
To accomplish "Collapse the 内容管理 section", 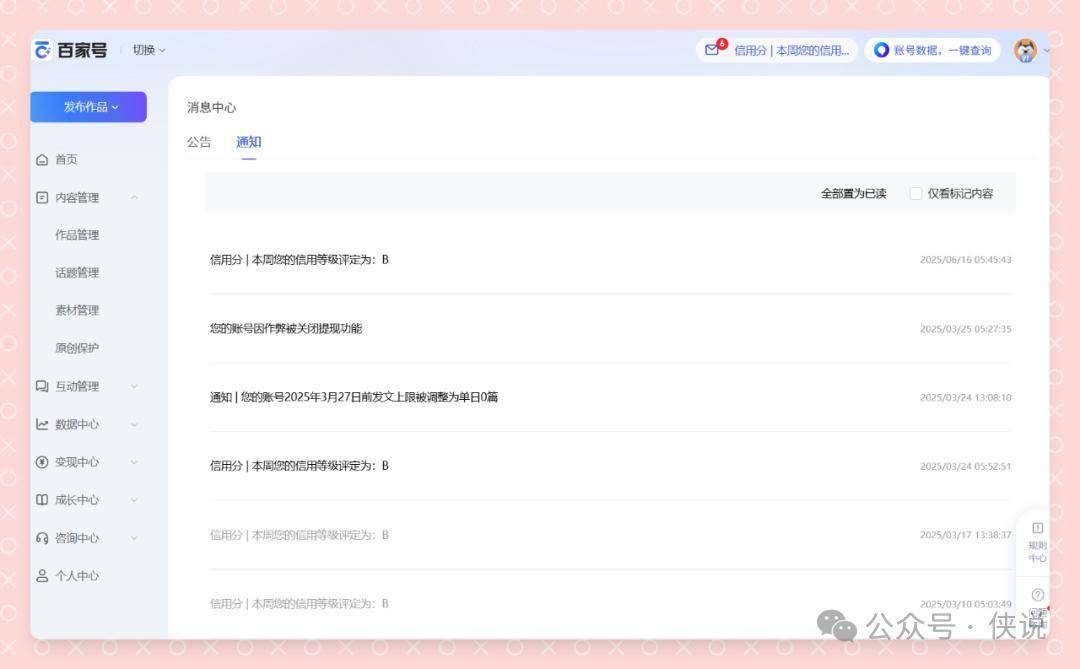I will click(134, 198).
